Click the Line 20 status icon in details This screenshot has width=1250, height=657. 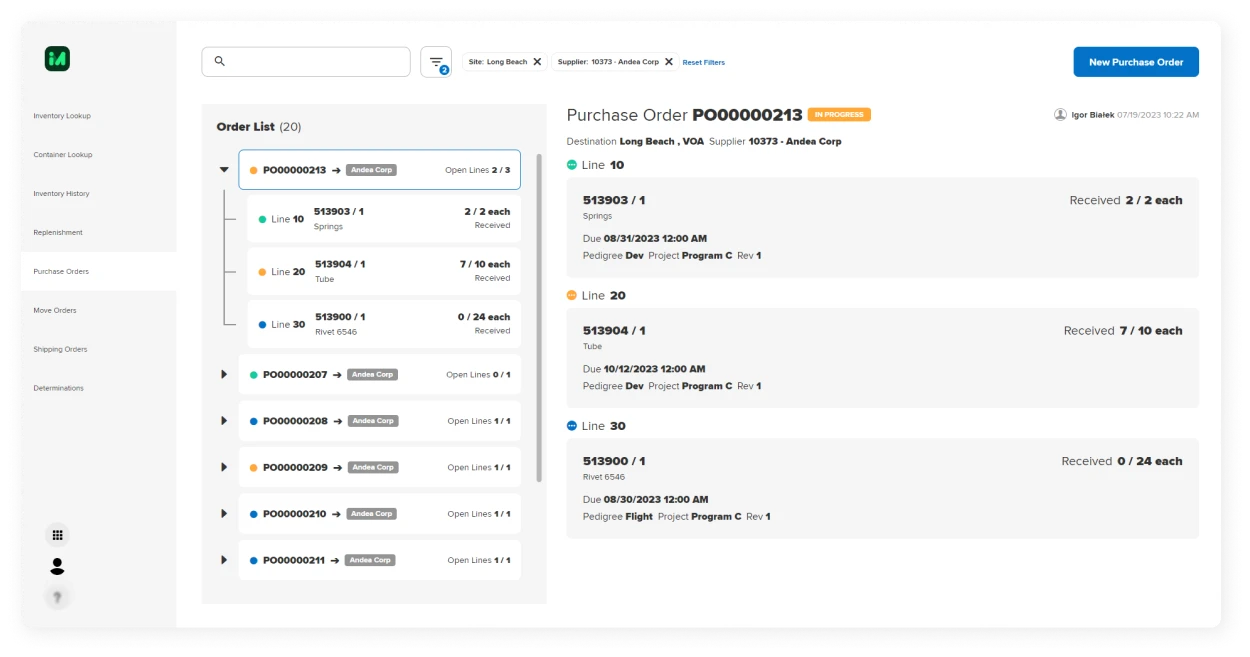[572, 295]
